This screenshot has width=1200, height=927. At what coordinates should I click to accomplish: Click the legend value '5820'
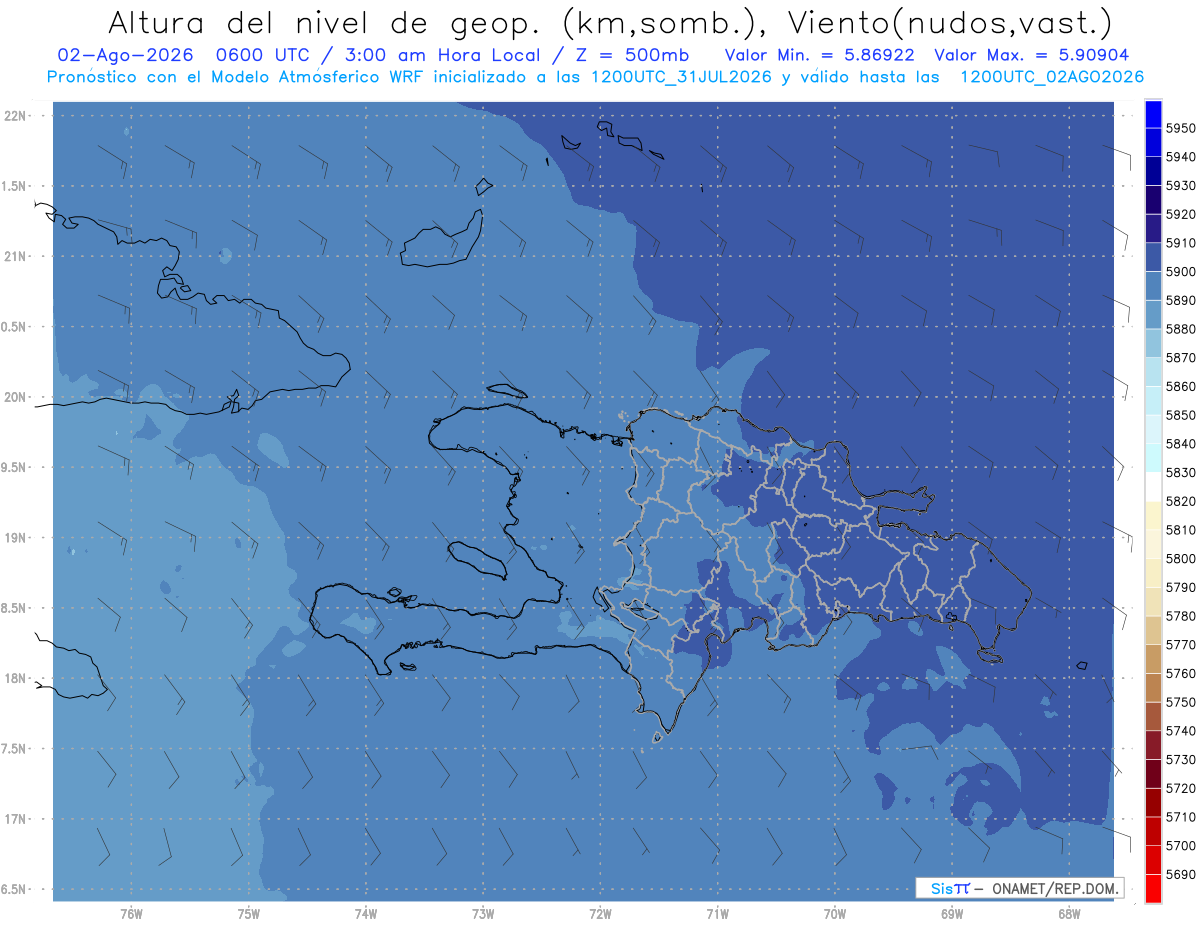pos(1181,501)
